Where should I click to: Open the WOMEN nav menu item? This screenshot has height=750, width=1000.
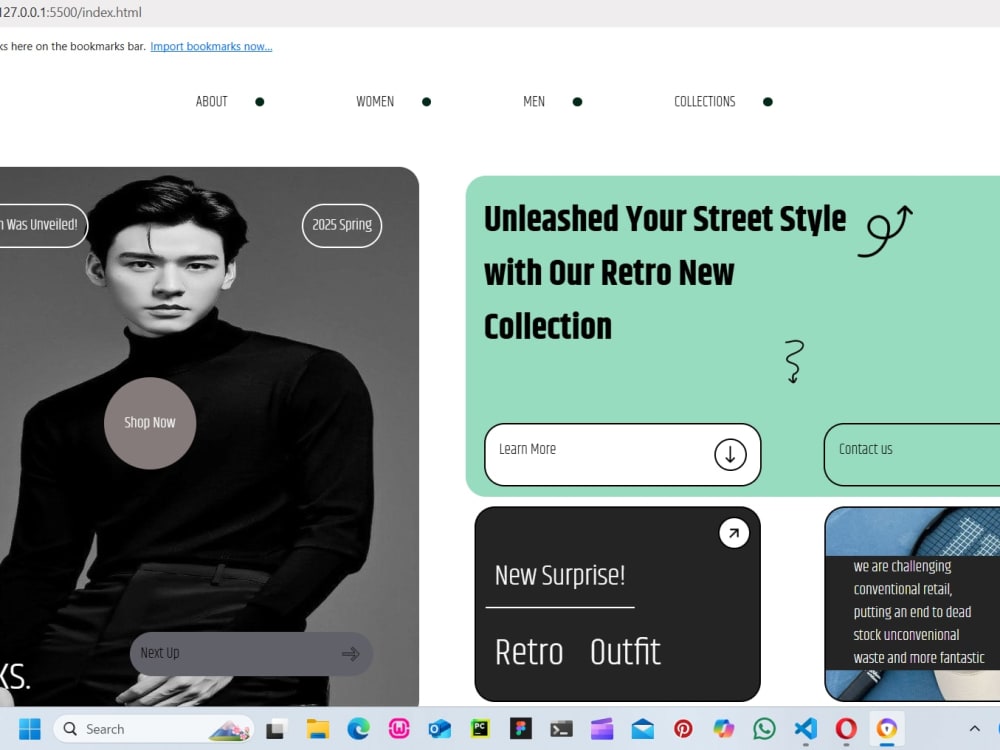[x=375, y=102]
